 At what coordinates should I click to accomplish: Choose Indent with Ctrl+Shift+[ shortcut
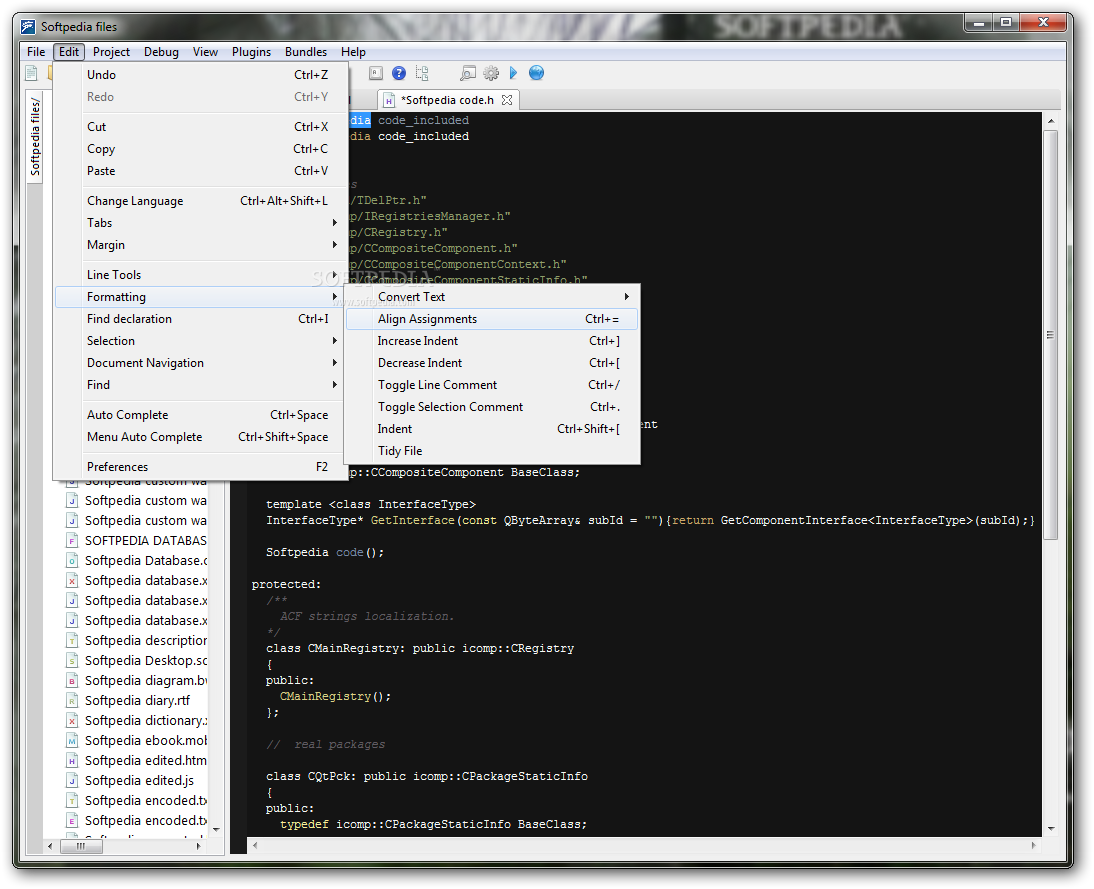click(493, 429)
